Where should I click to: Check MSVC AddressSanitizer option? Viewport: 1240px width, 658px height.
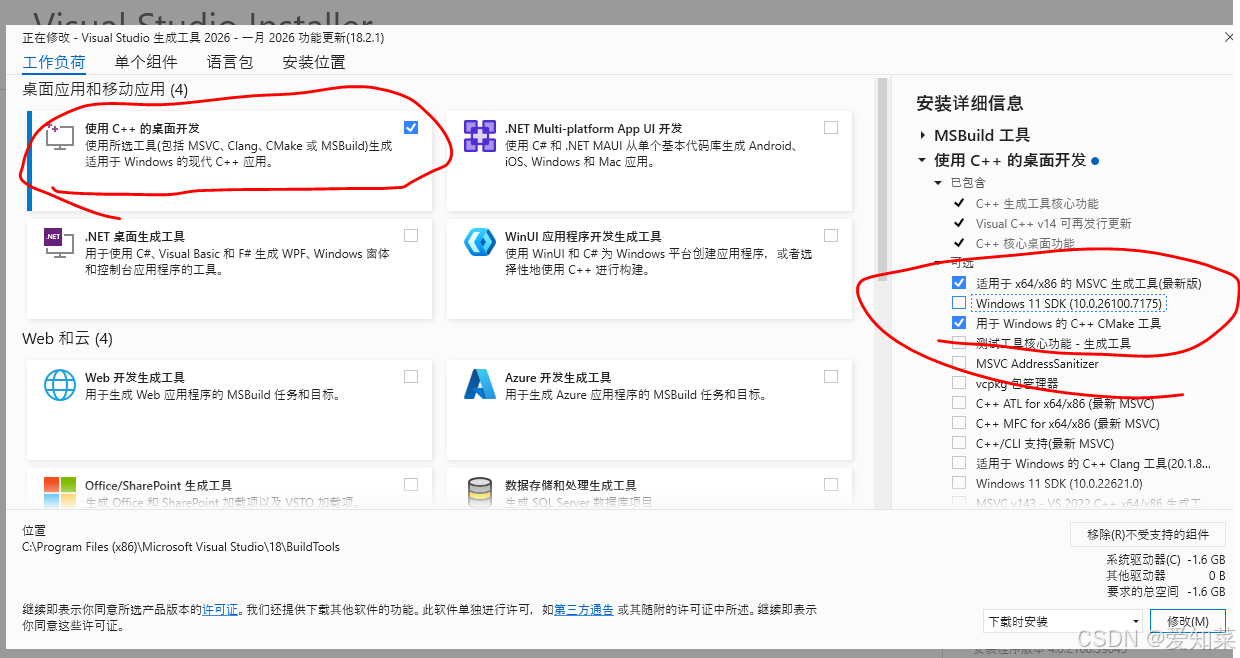[959, 363]
